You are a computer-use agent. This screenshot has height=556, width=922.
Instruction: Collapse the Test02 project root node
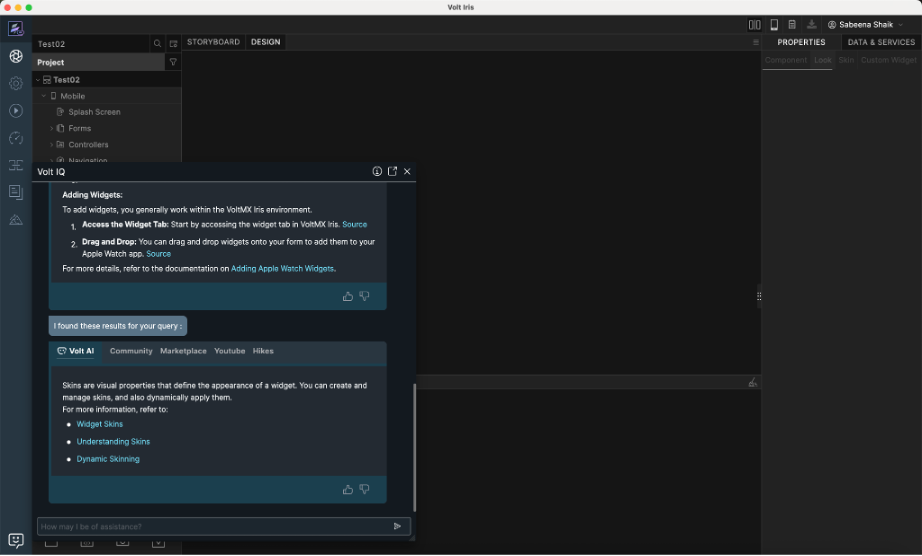click(x=38, y=80)
